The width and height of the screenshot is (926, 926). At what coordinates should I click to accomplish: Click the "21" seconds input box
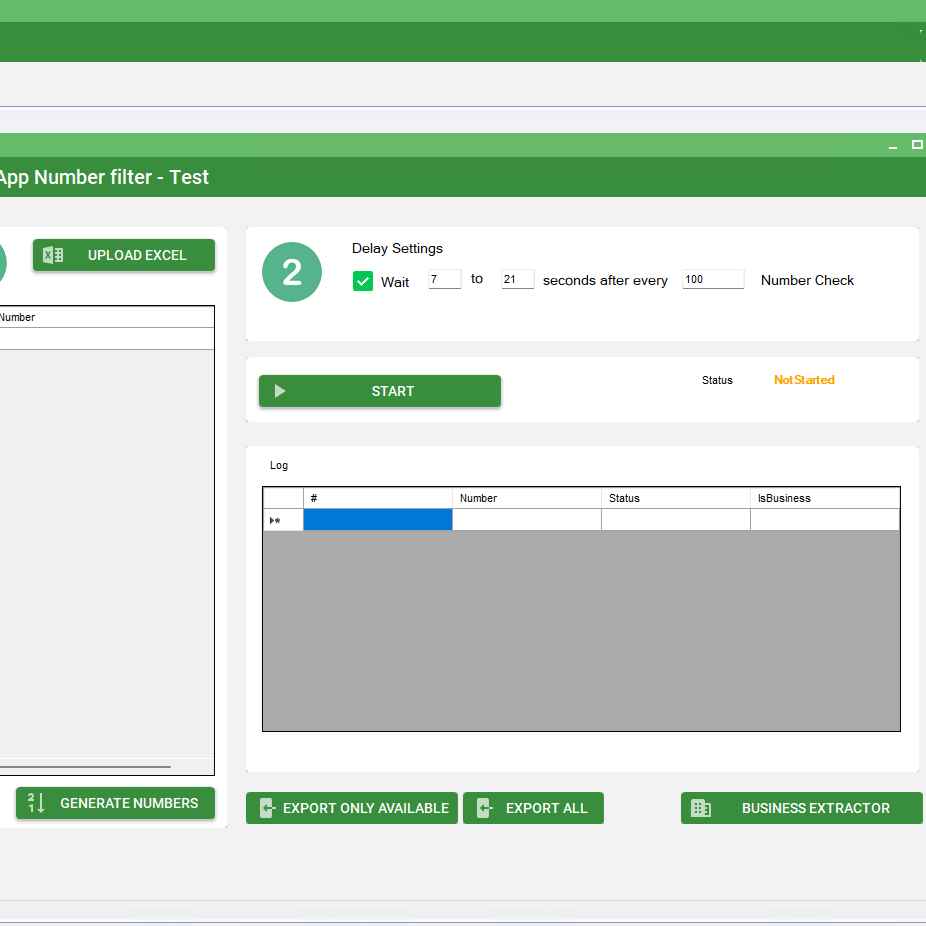click(517, 279)
